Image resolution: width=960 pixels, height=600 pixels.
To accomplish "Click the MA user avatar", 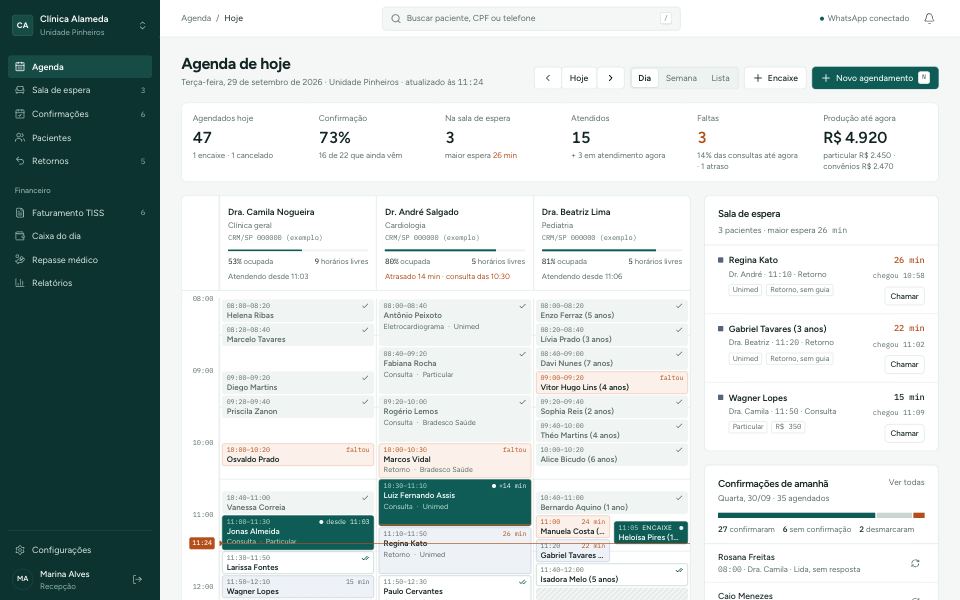I will 23,579.
